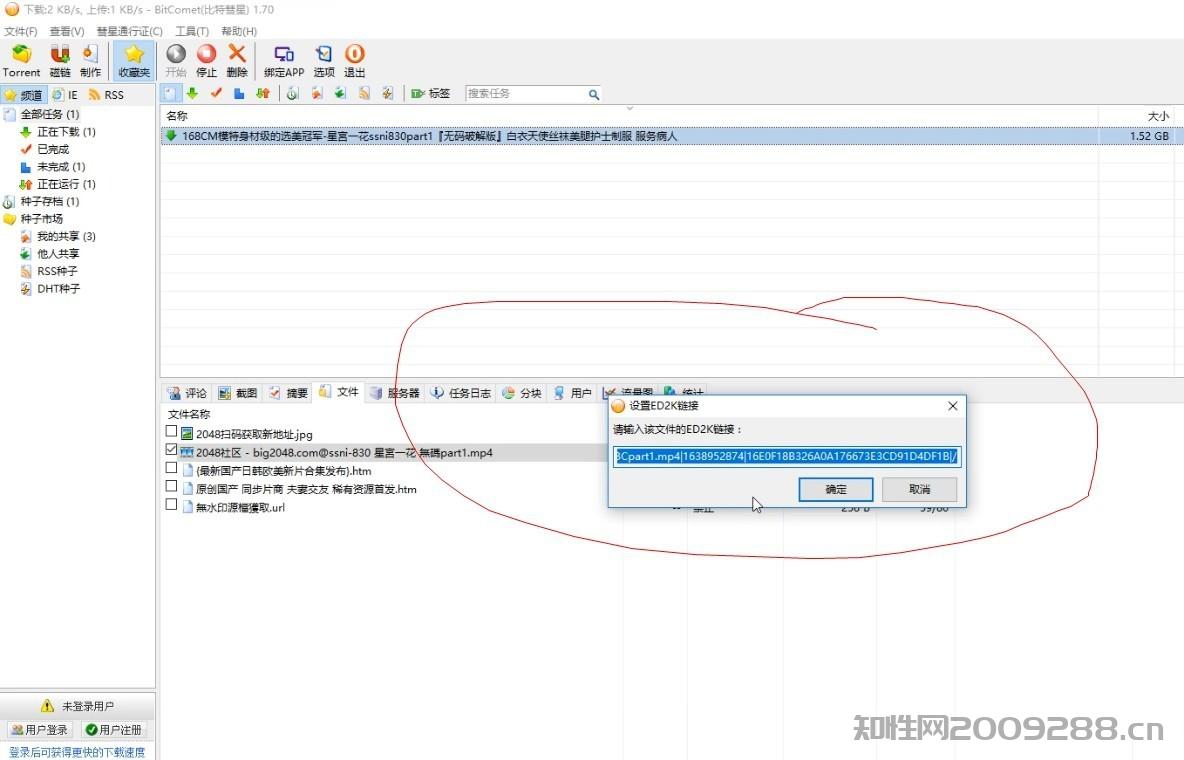
Task: Uncheck the checked .mp4 file checkbox
Action: (x=172, y=451)
